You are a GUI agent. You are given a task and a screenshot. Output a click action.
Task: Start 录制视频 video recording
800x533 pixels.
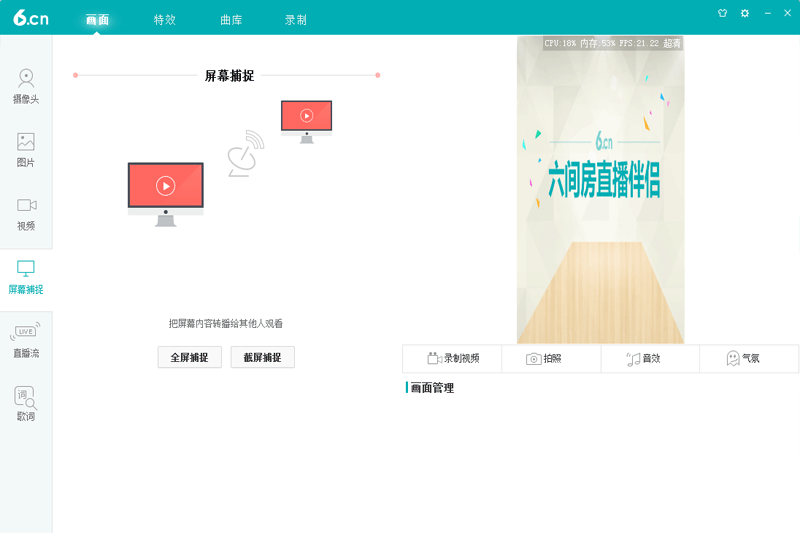pos(452,359)
